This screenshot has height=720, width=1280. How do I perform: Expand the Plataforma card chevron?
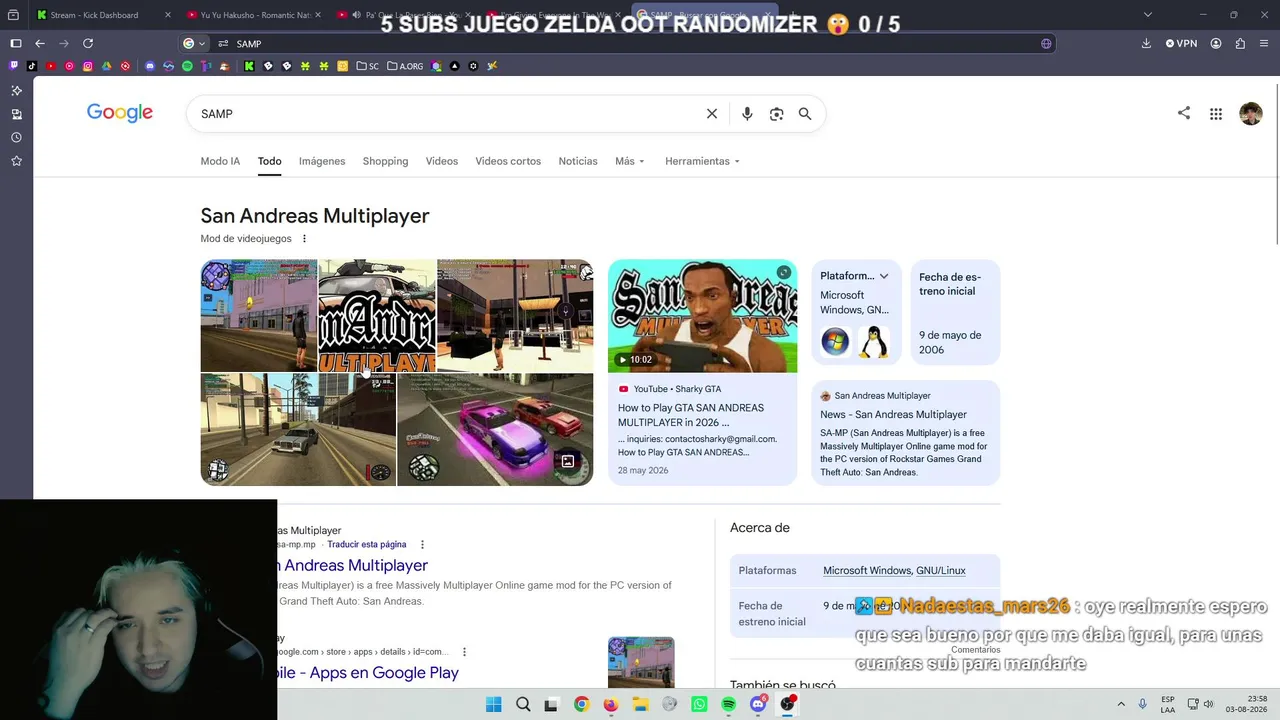point(884,276)
